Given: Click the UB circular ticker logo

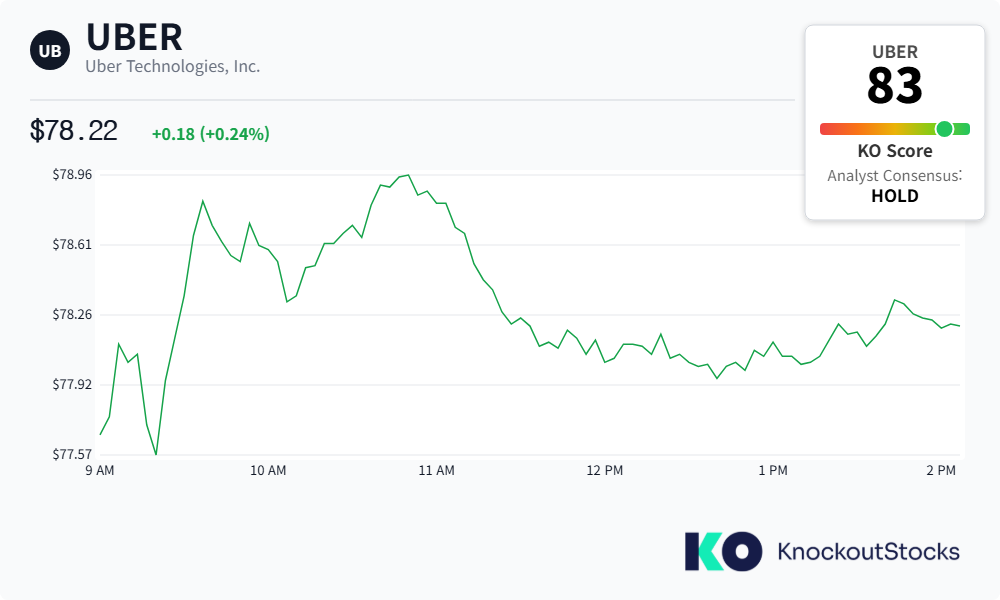Looking at the screenshot, I should click(50, 50).
